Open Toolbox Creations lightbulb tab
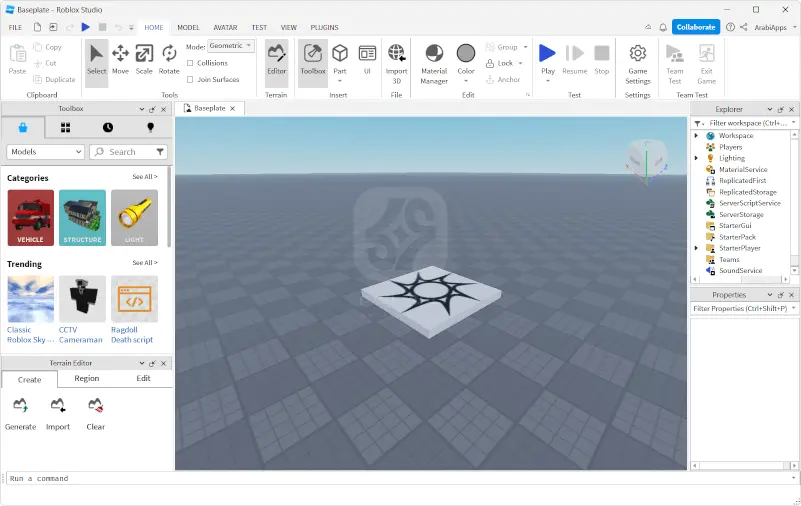The height and width of the screenshot is (506, 801). (150, 128)
